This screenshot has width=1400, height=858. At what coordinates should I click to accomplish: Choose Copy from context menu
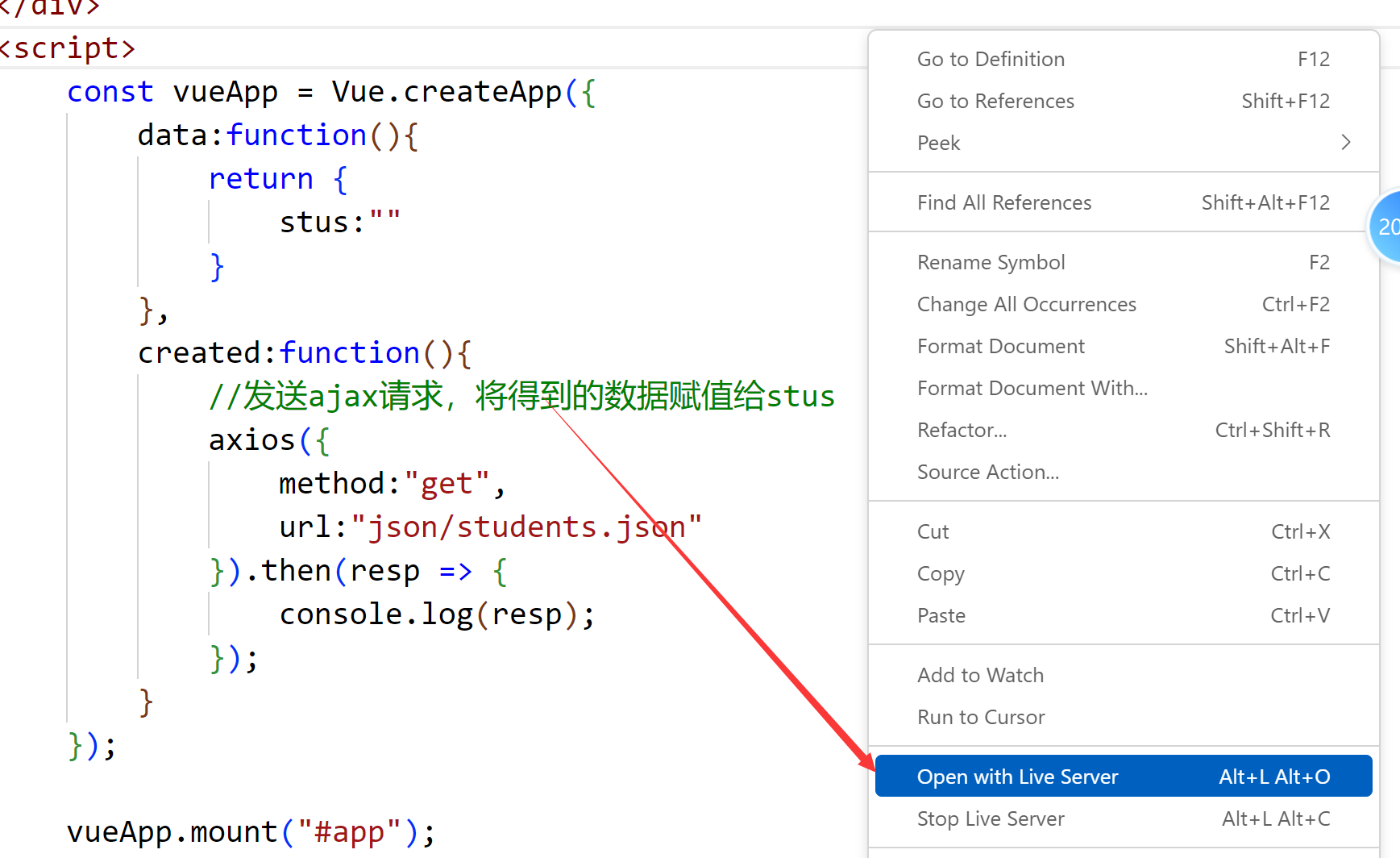(1124, 573)
